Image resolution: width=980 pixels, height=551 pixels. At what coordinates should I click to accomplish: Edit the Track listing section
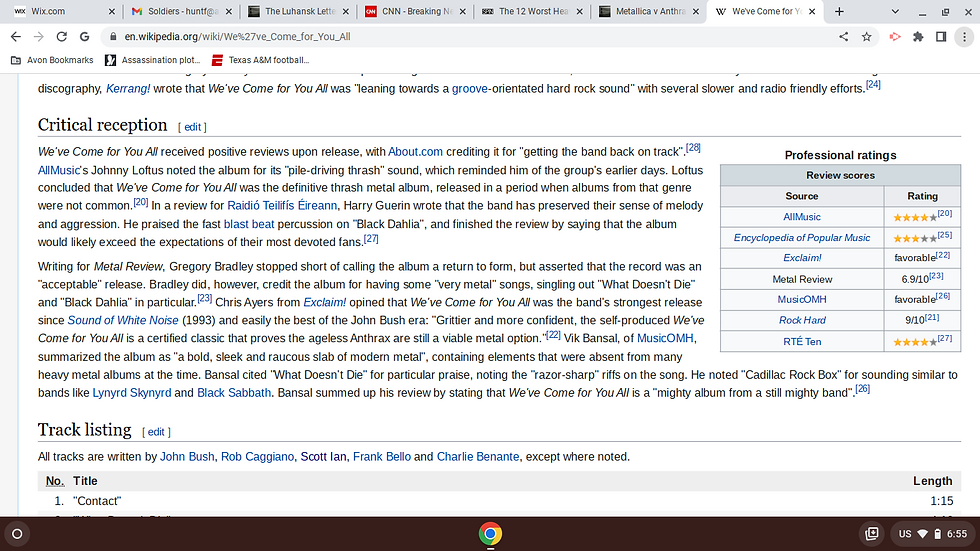[156, 432]
